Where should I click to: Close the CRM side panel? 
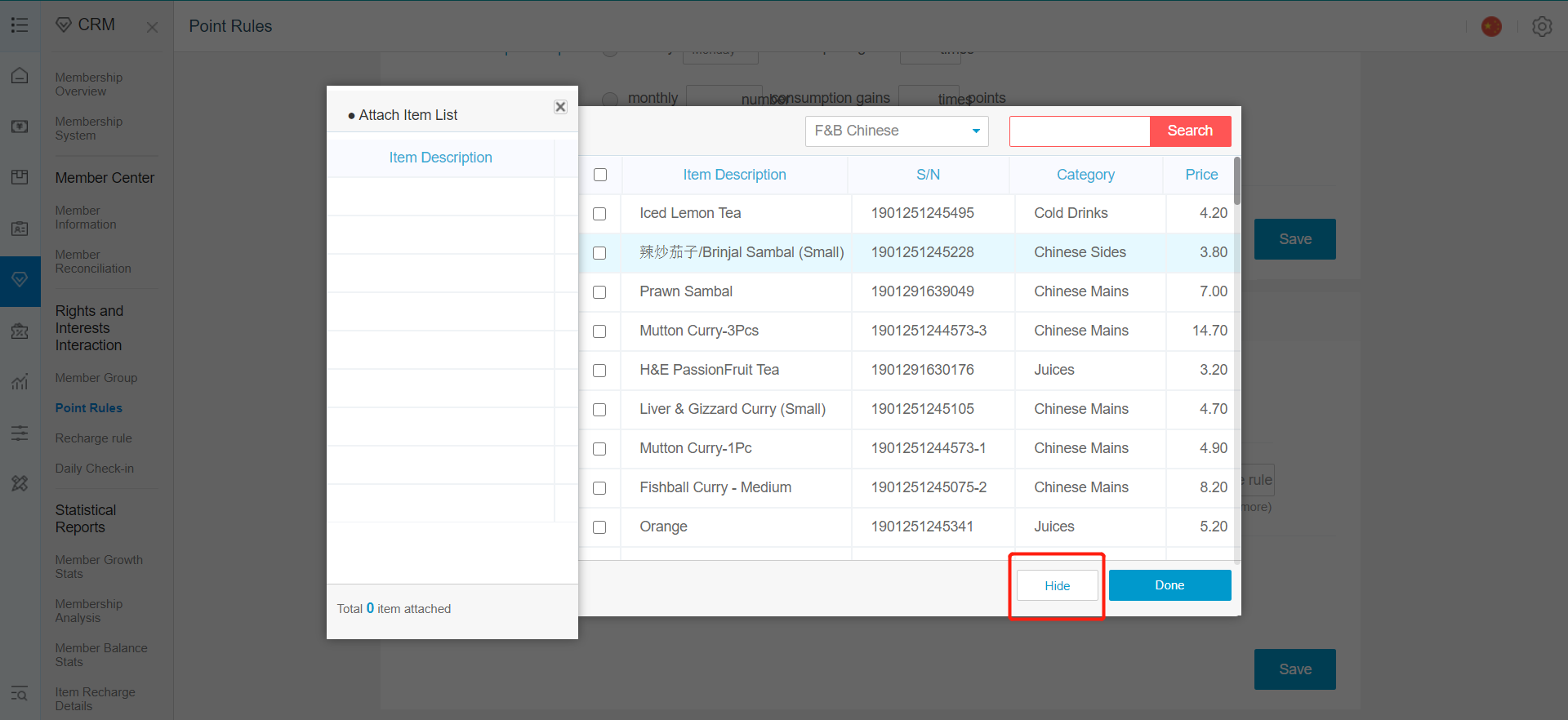(x=152, y=27)
